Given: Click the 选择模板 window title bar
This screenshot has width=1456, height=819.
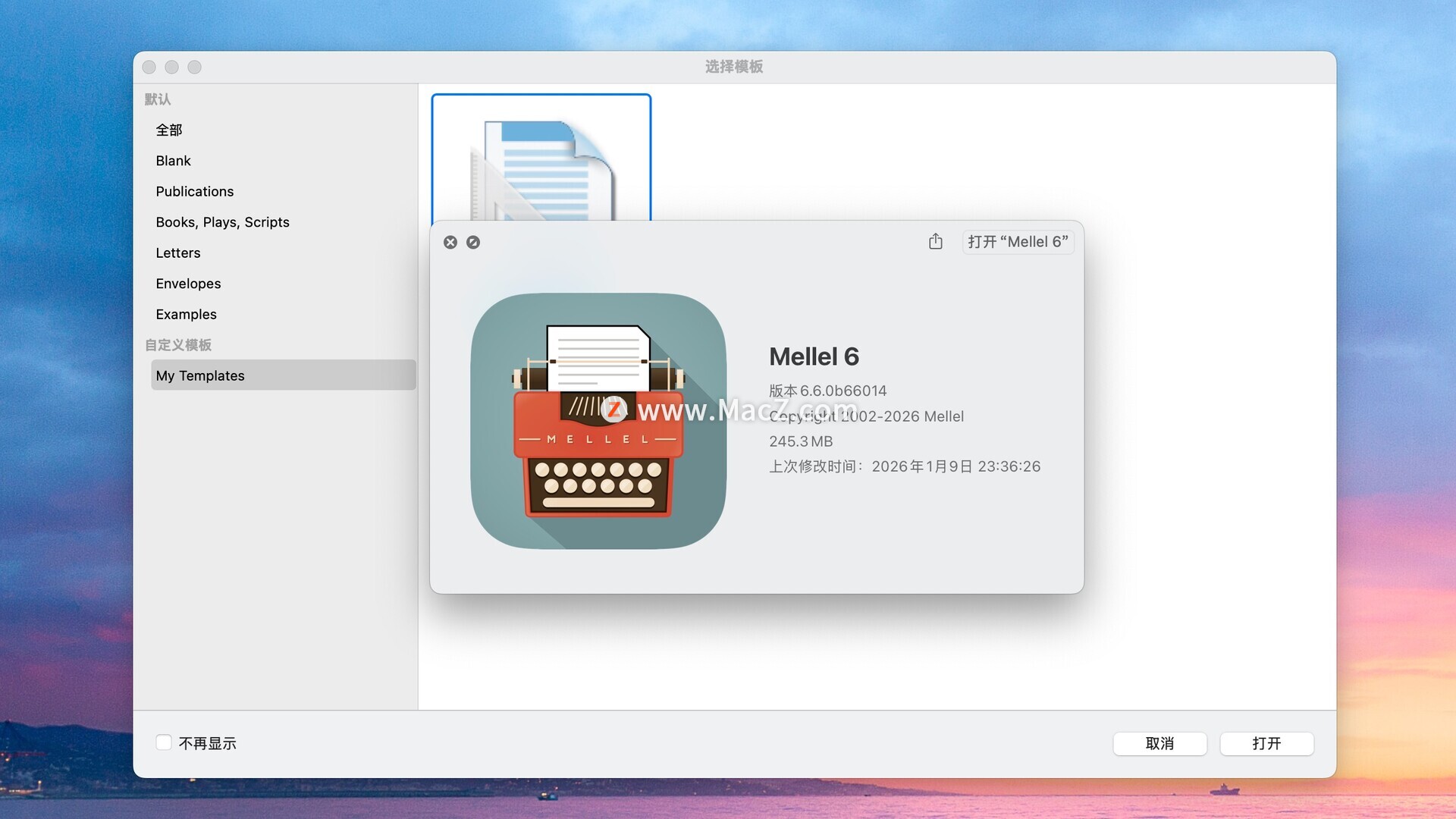Looking at the screenshot, I should (733, 67).
